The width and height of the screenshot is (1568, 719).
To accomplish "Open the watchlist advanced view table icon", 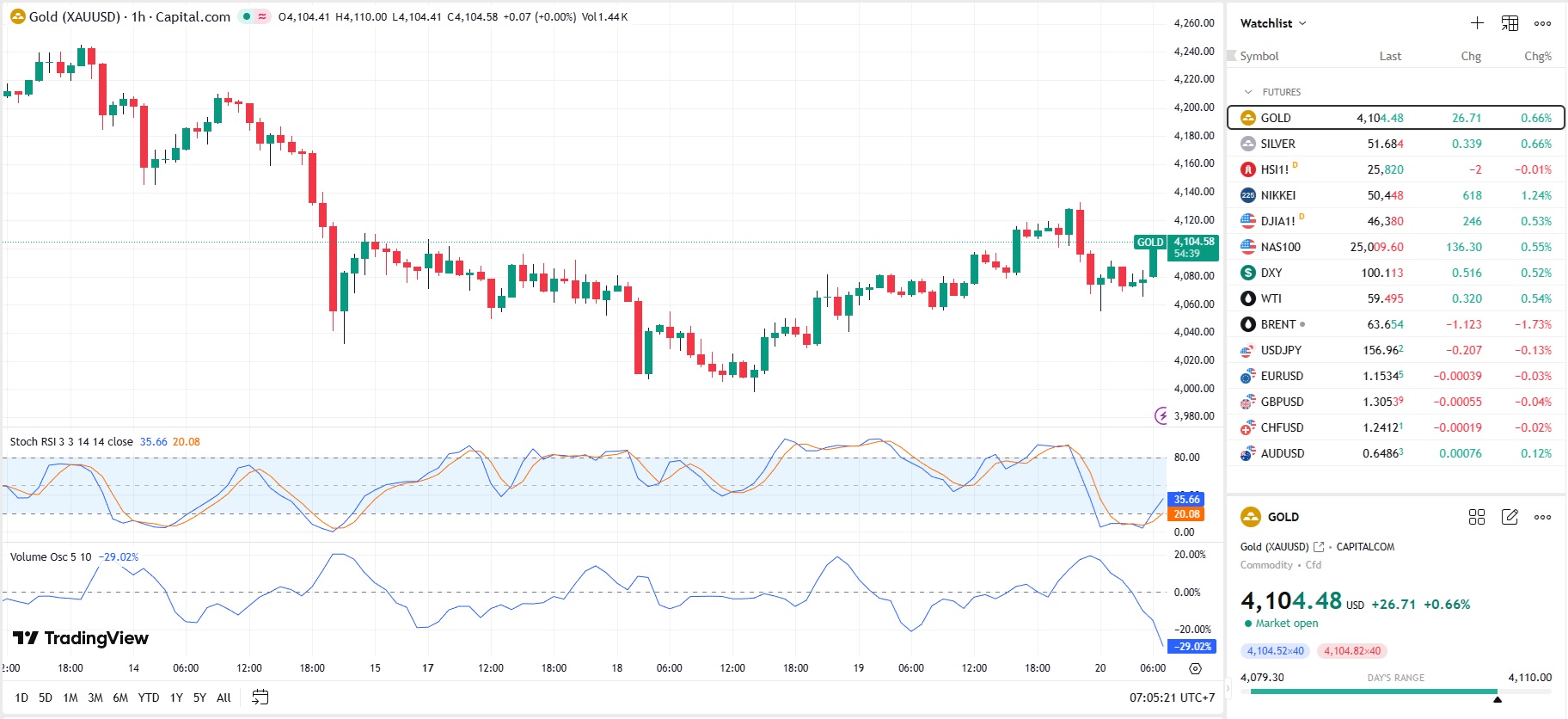I will (x=1510, y=23).
